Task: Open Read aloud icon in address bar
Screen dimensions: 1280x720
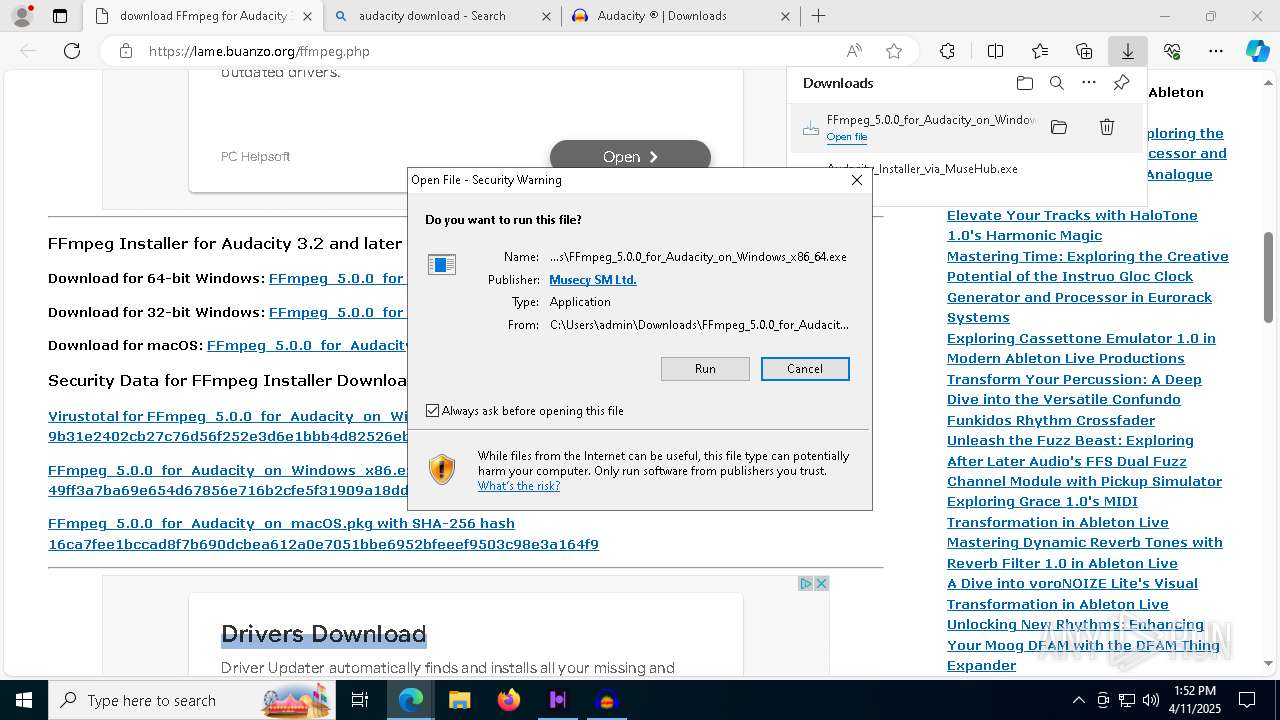Action: (854, 51)
